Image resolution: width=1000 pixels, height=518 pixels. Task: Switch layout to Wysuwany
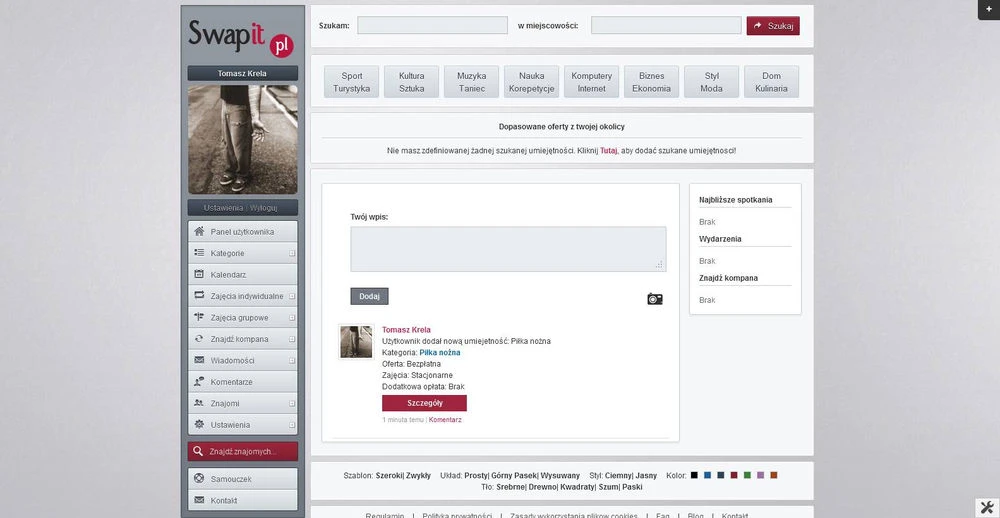coord(560,475)
